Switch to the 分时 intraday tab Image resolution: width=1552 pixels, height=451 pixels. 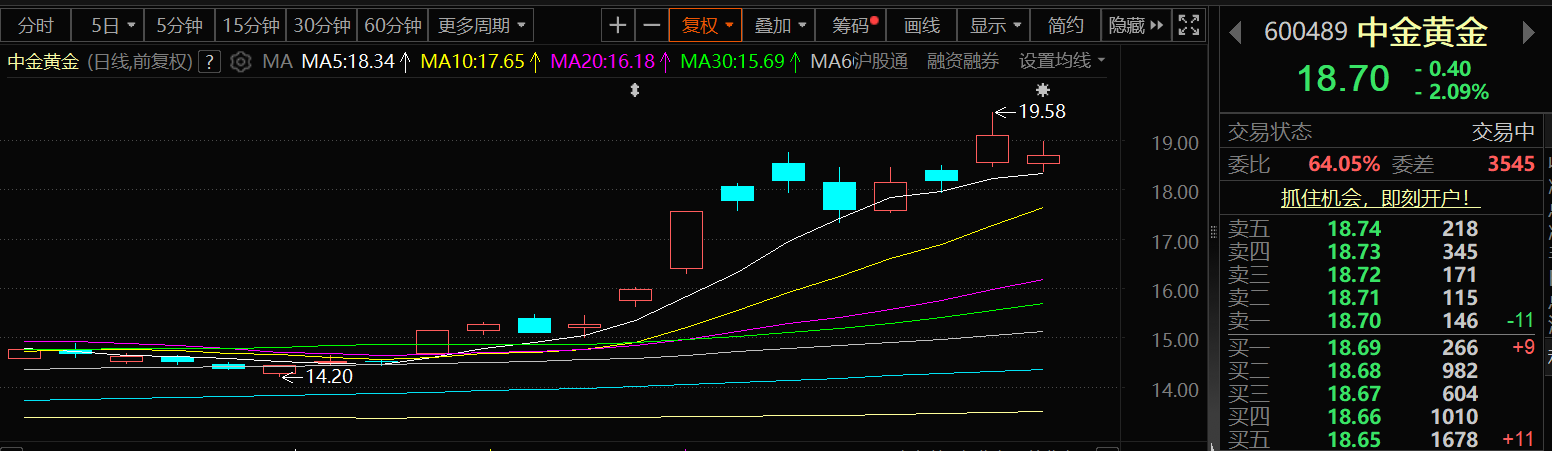click(x=35, y=25)
